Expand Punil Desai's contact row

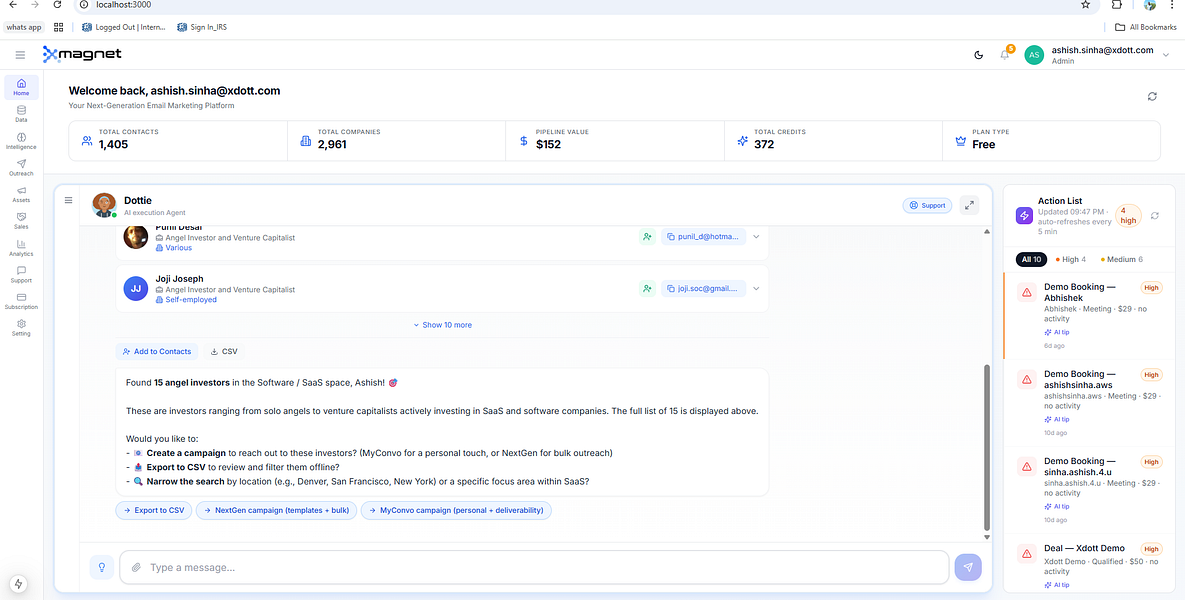756,237
